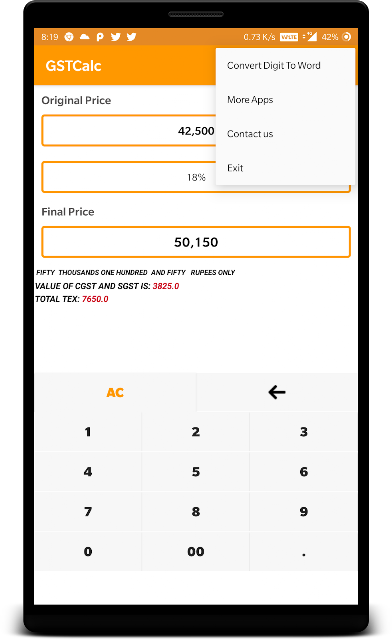Tap the cloud icon in status bar

coord(85,37)
